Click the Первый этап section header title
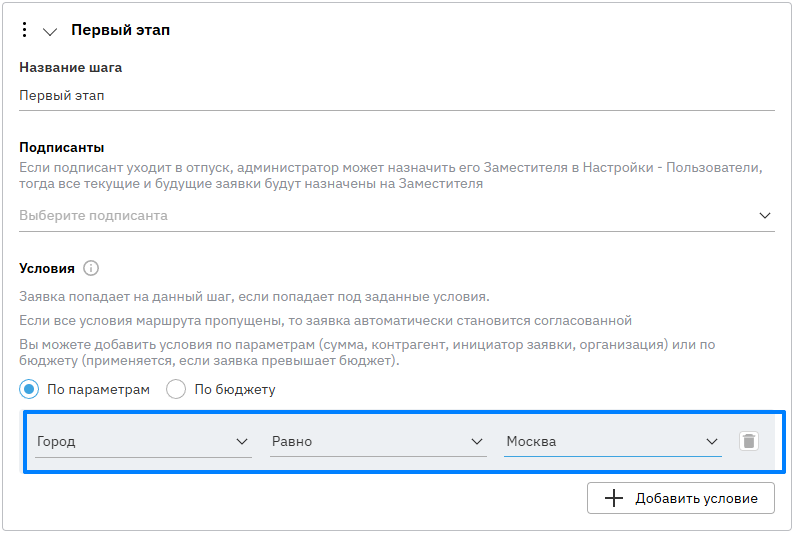 (120, 30)
